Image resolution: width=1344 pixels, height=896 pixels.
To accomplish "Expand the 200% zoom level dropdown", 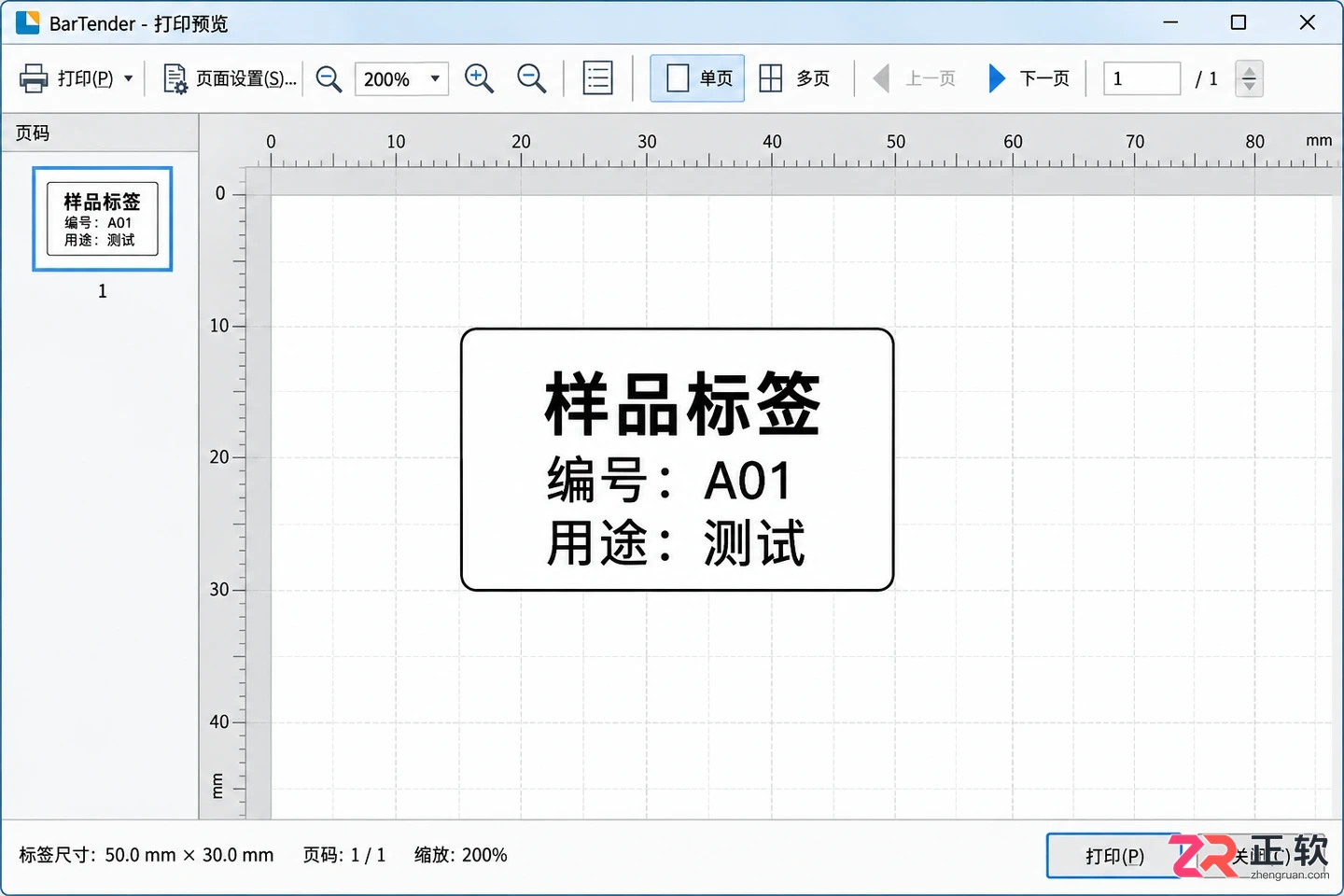I will [x=434, y=78].
